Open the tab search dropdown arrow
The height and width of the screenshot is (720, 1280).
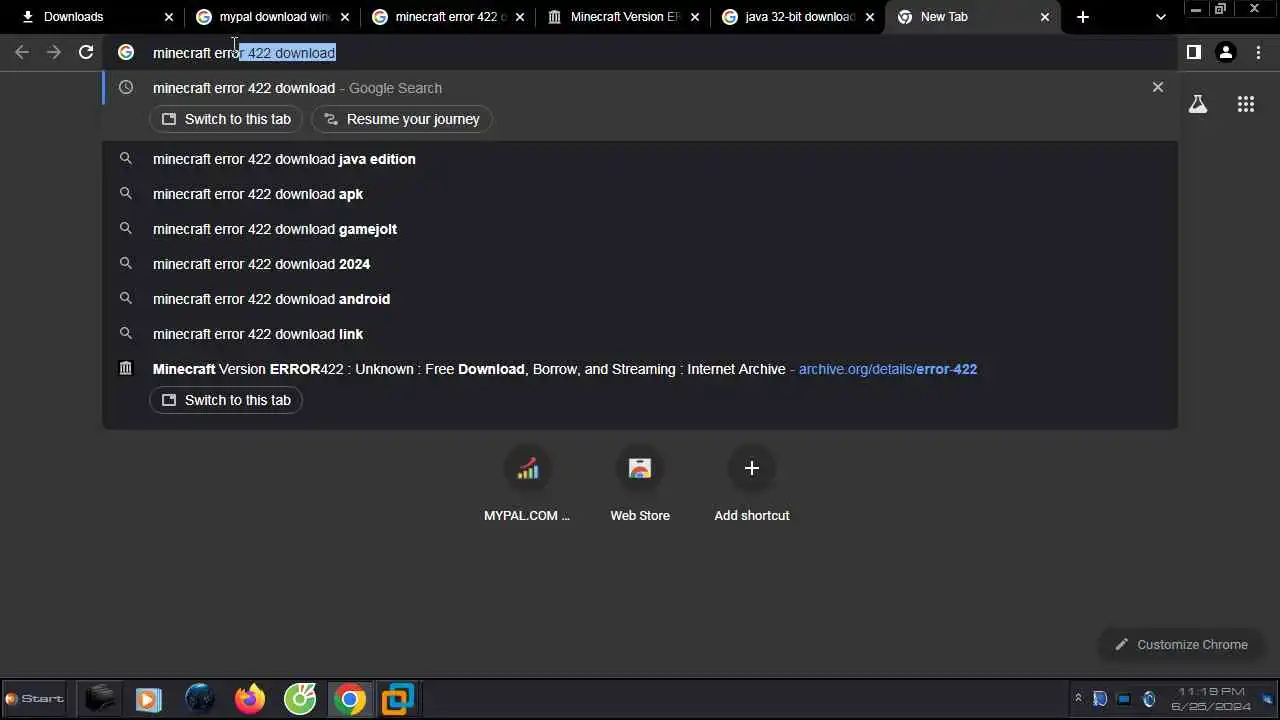coord(1160,17)
